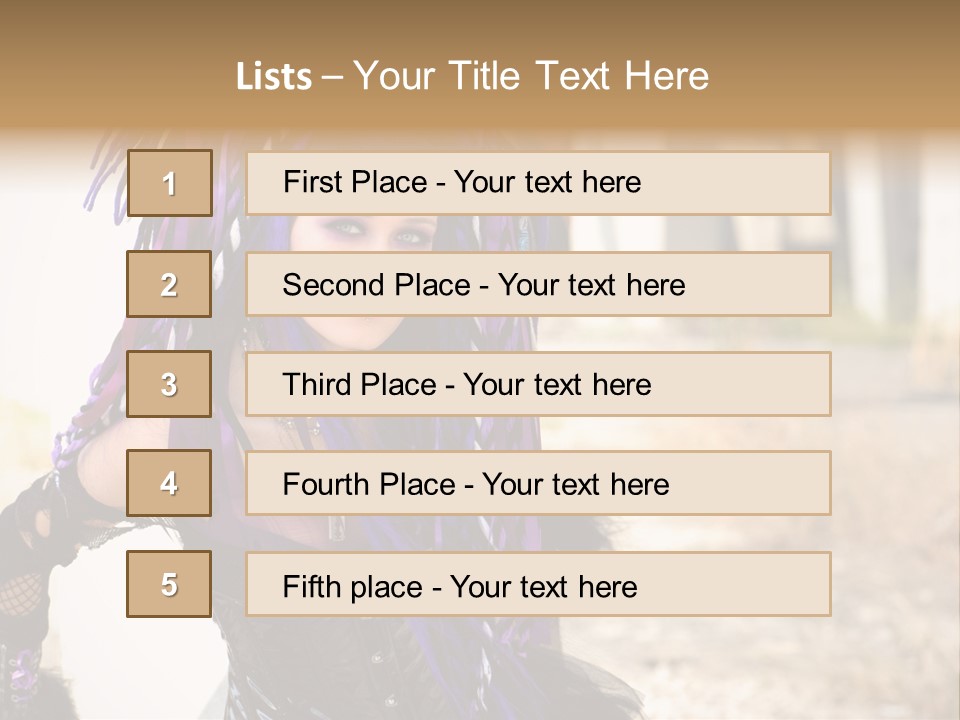Select the Fifth place text bar
960x720 pixels.
538,584
